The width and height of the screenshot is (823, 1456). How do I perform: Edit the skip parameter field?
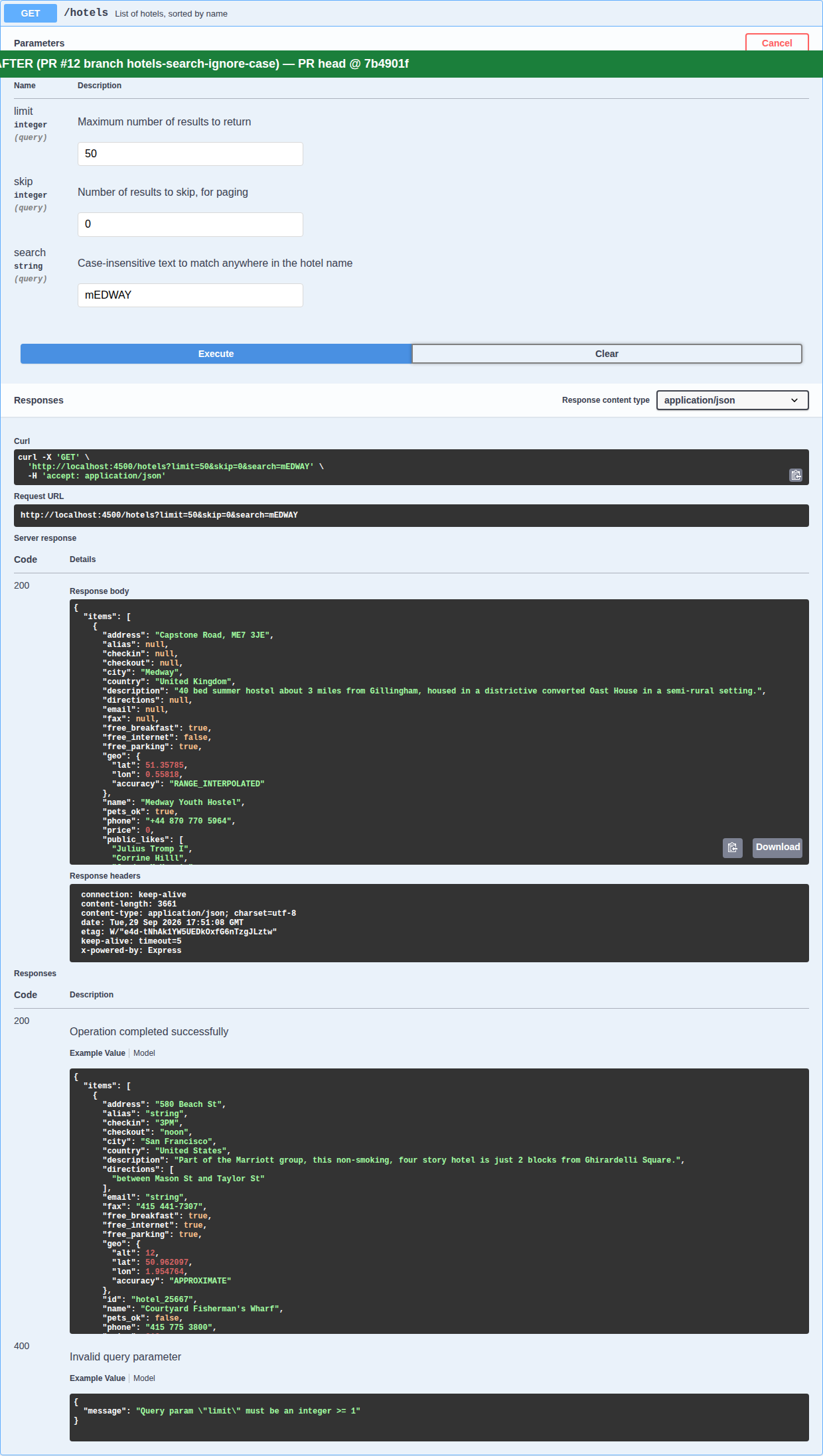(x=190, y=224)
